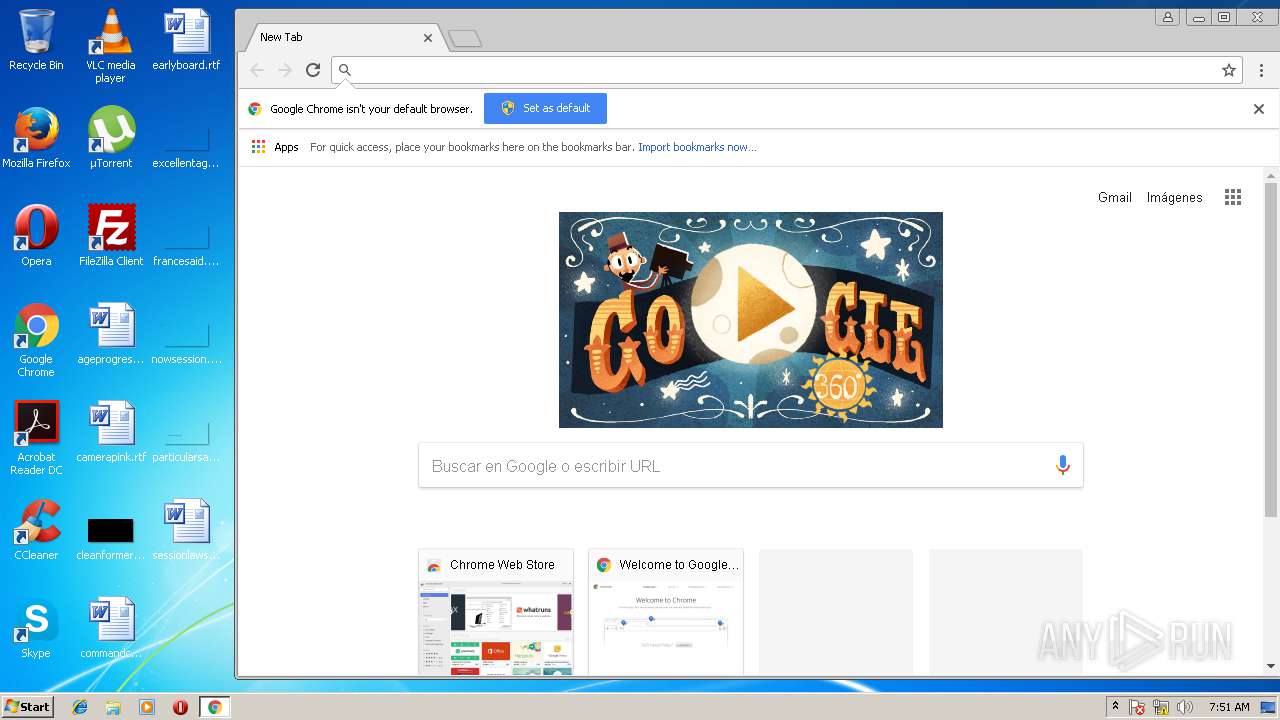Open a new tab with the tab button

coord(465,38)
